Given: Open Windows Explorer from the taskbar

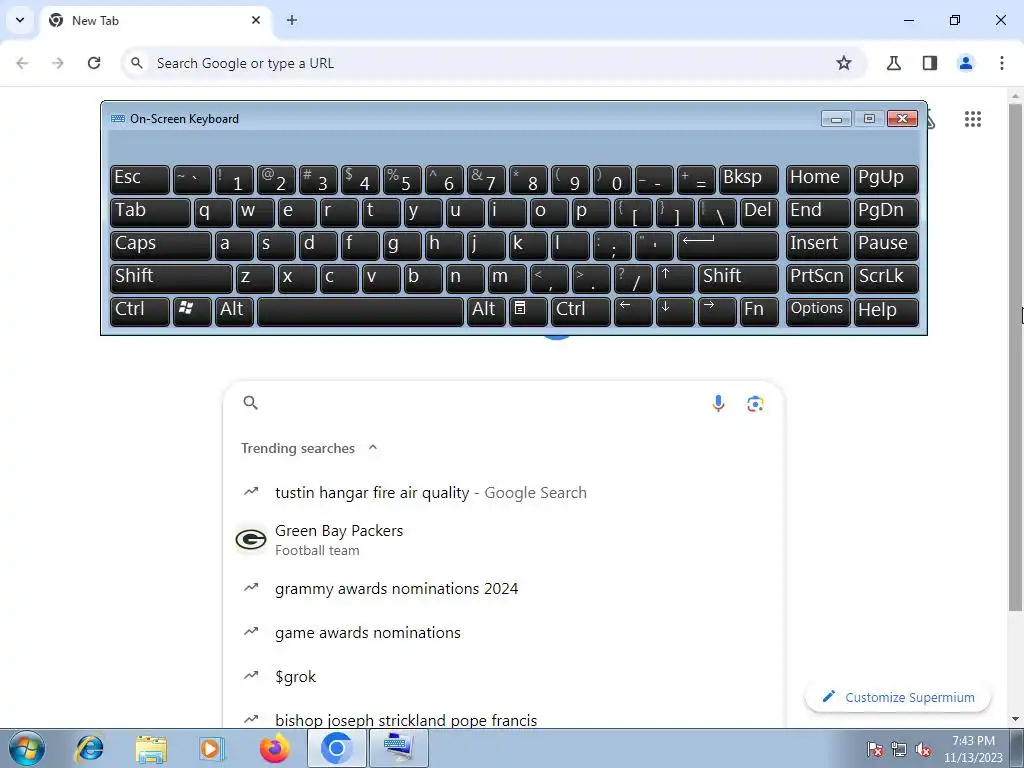Looking at the screenshot, I should 151,748.
